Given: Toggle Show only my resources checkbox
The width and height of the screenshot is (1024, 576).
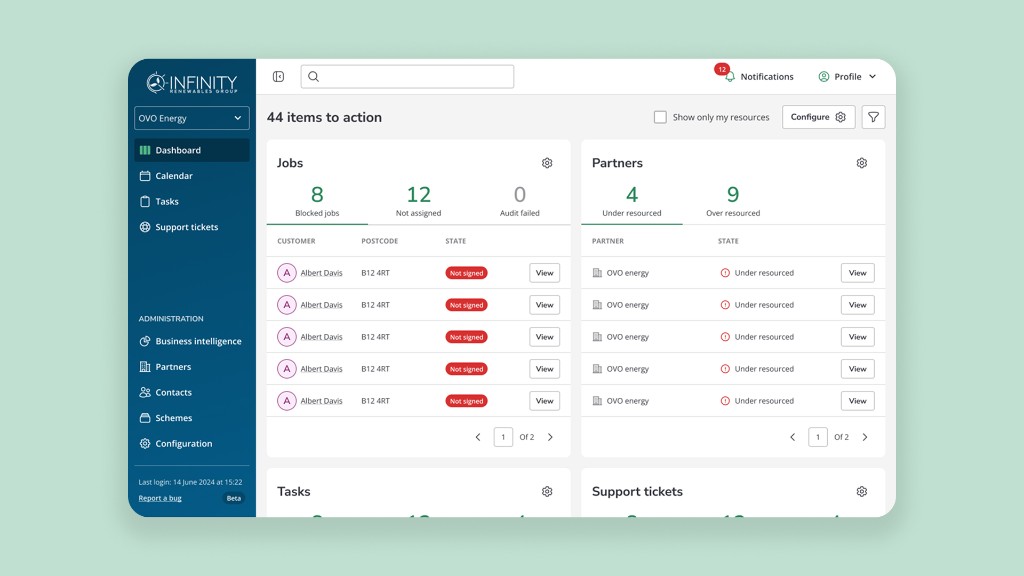Looking at the screenshot, I should coord(660,117).
